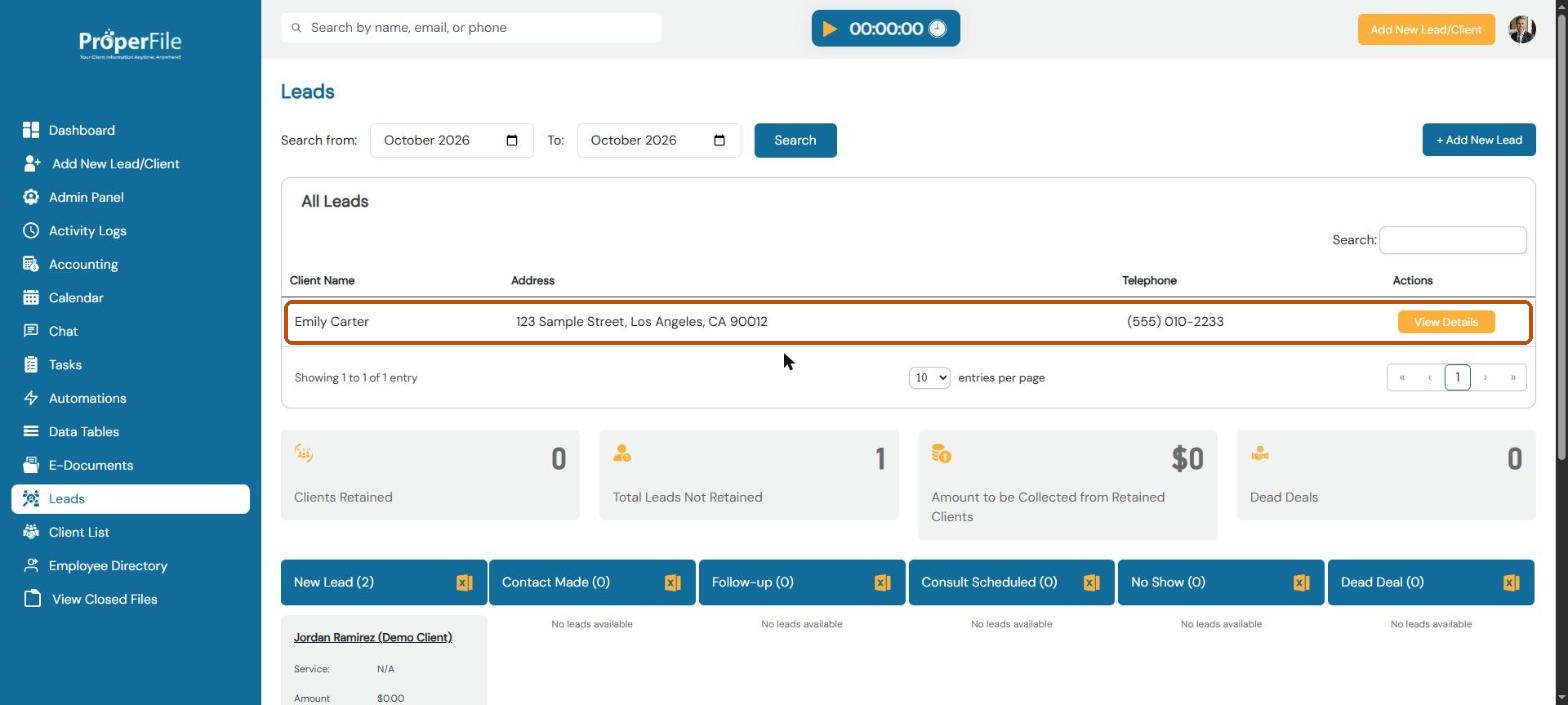Go to Calendar in sidebar
This screenshot has height=705, width=1568.
(x=76, y=297)
